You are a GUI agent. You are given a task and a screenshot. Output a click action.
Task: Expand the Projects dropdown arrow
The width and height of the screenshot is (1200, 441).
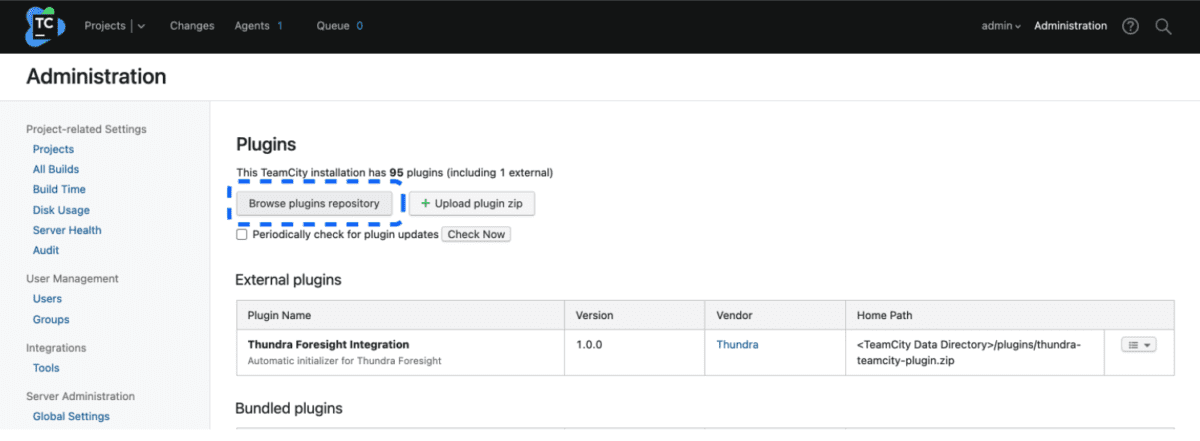click(x=141, y=27)
